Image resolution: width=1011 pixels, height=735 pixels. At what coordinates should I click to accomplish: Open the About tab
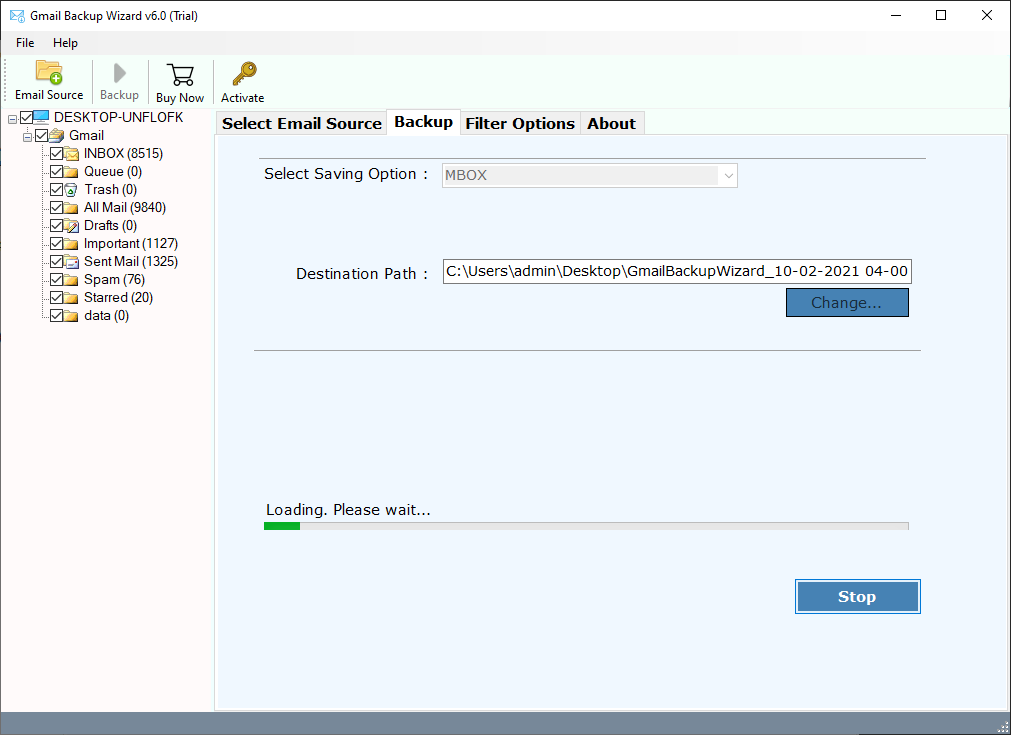[611, 123]
